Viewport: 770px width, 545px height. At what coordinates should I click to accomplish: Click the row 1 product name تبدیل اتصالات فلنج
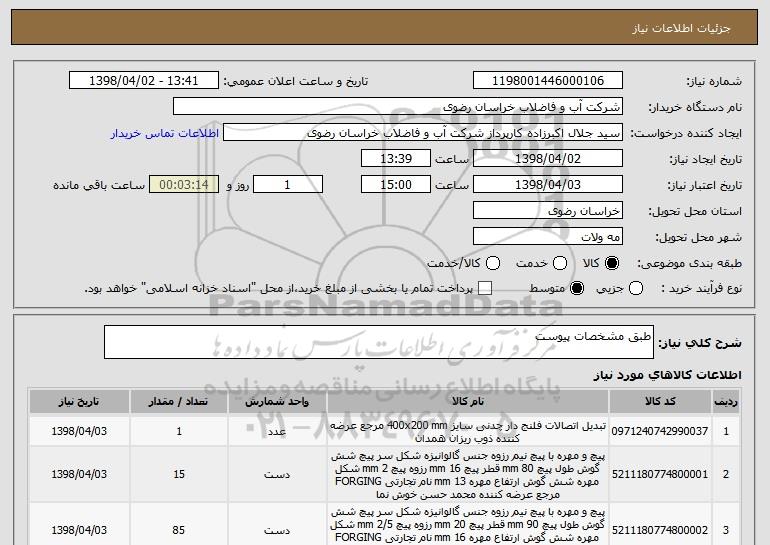(468, 432)
